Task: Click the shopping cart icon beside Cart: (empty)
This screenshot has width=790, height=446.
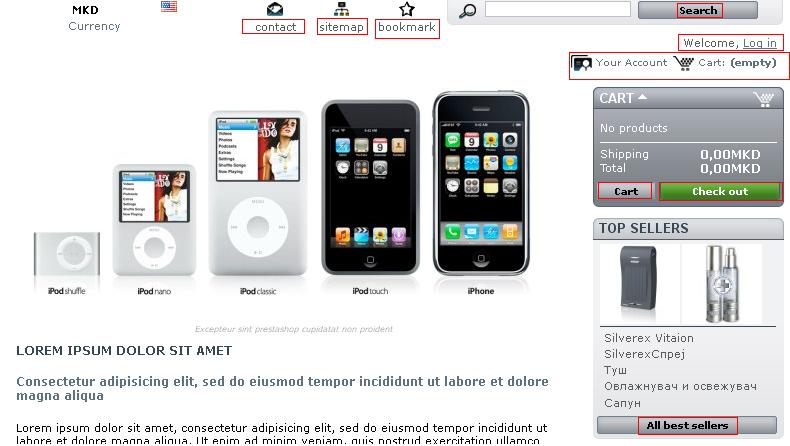Action: point(684,63)
